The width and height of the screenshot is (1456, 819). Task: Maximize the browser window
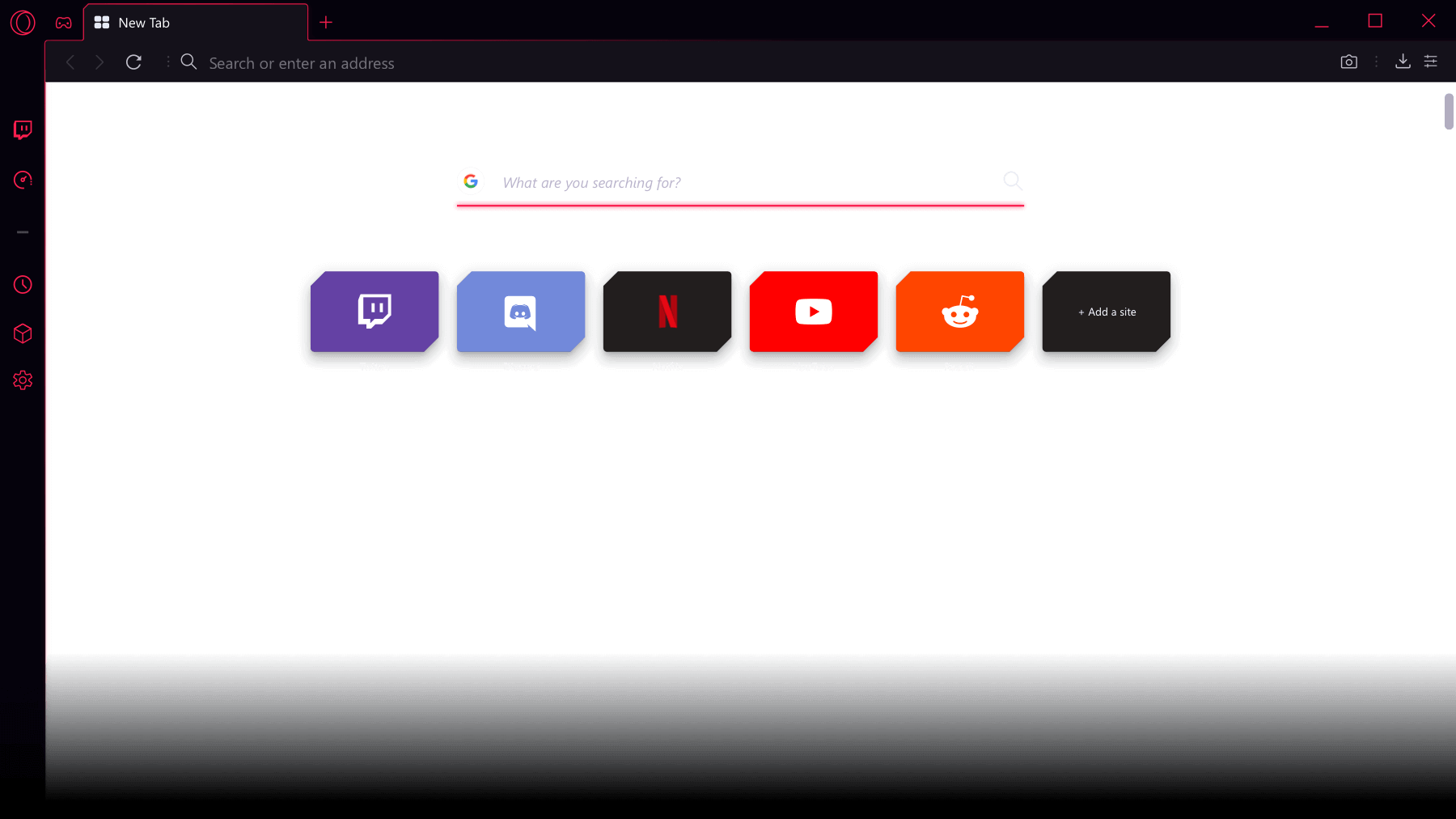pyautogui.click(x=1375, y=21)
